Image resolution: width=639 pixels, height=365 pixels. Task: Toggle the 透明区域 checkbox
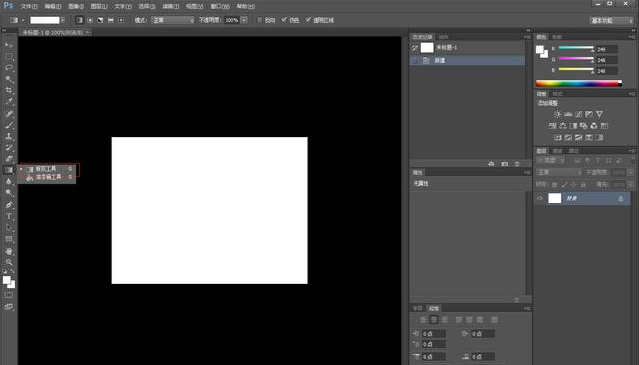pyautogui.click(x=308, y=20)
